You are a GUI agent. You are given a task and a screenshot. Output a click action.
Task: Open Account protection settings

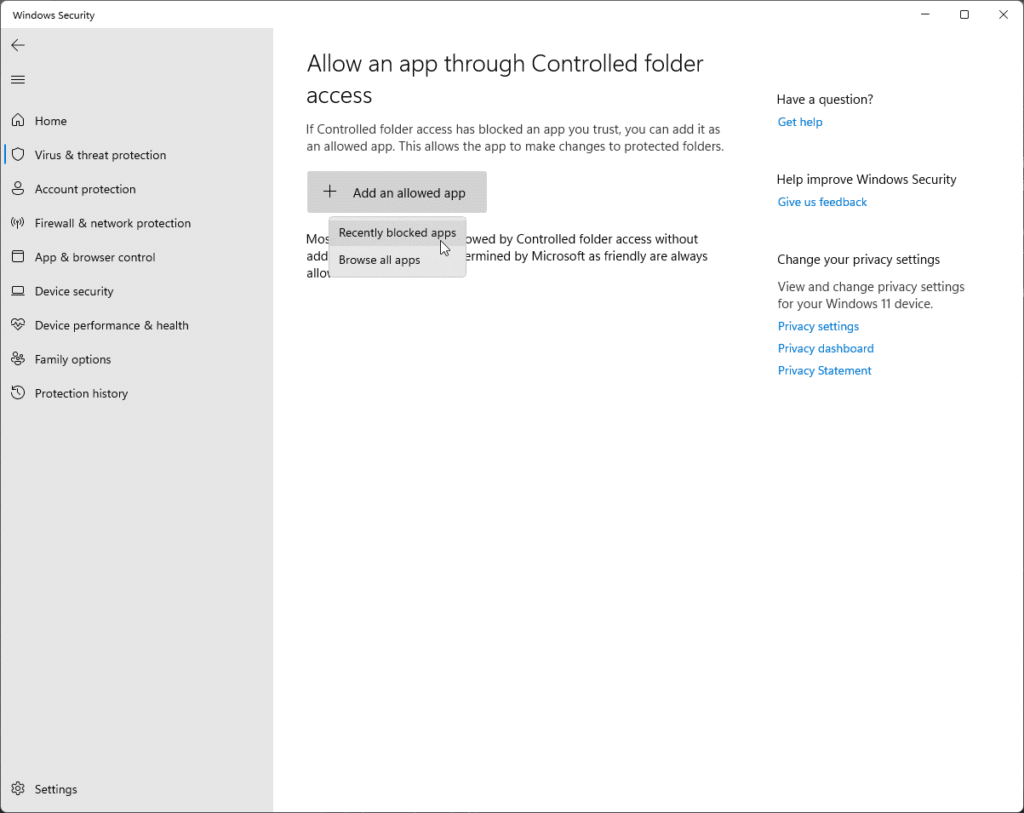coord(87,189)
